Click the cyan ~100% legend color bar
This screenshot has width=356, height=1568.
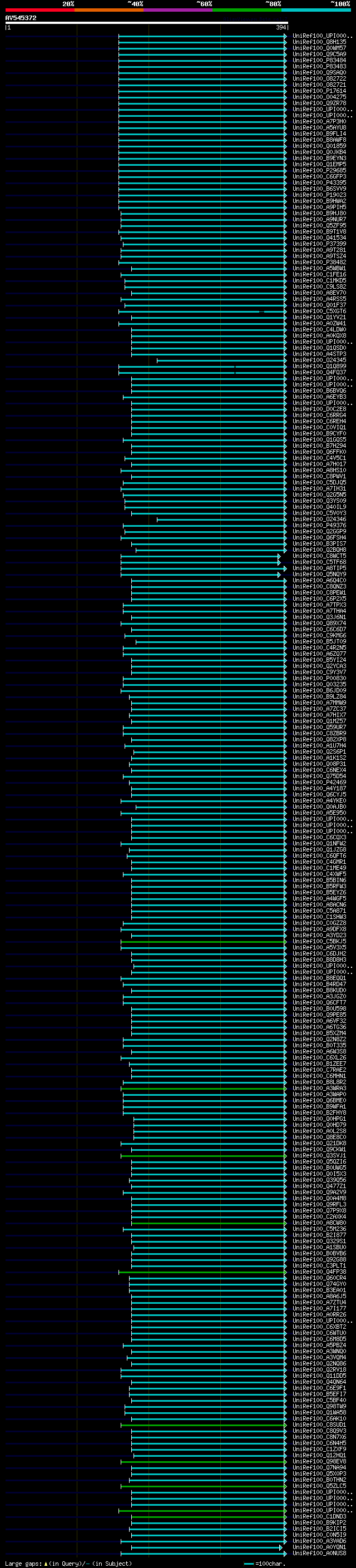317,10
